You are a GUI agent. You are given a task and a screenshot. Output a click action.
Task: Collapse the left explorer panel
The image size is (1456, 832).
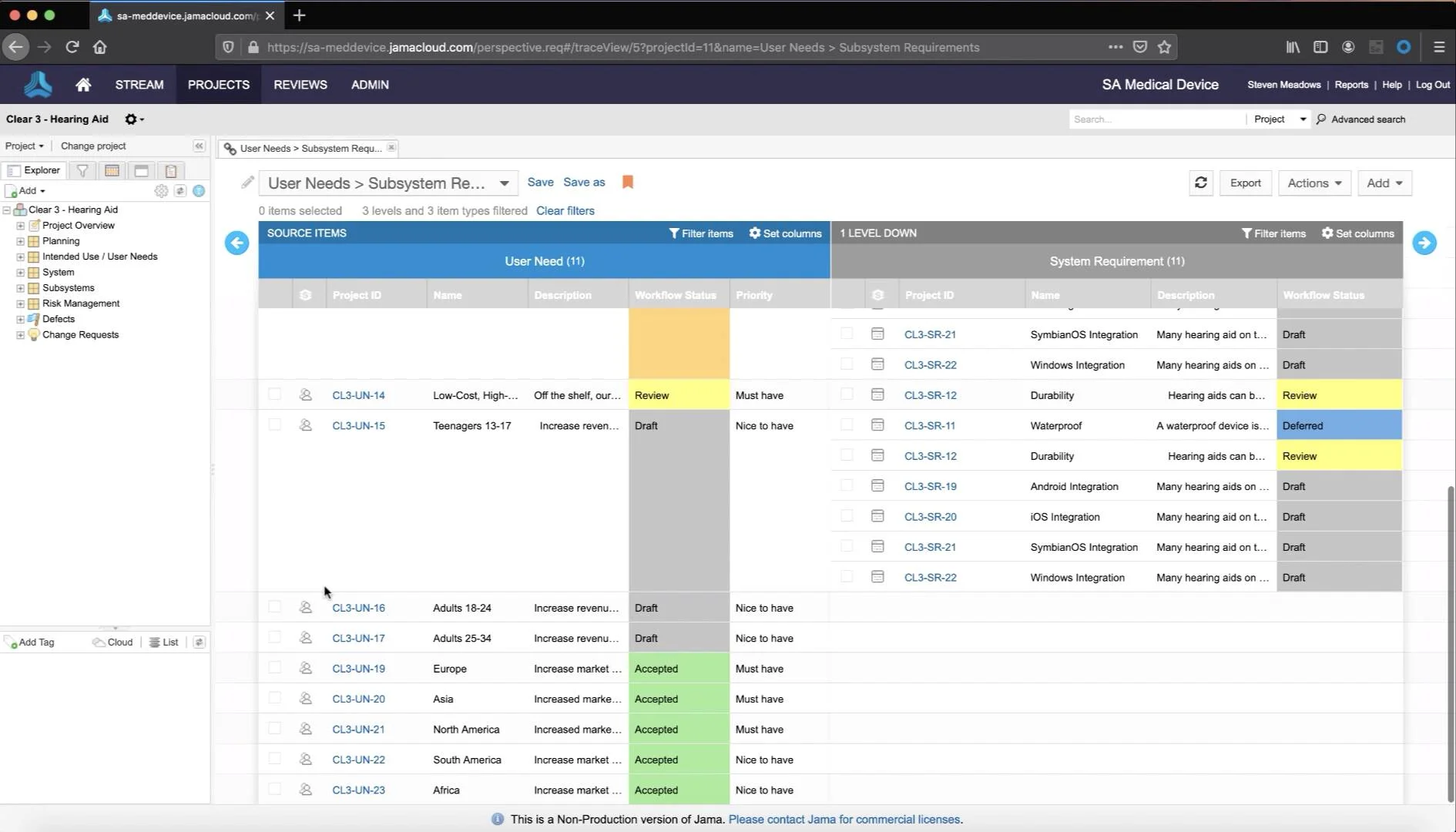pyautogui.click(x=199, y=146)
